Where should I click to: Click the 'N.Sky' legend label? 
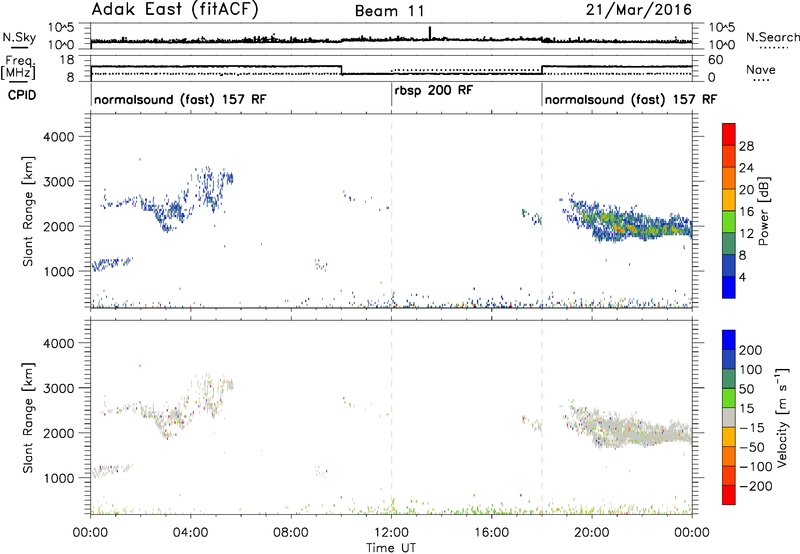(19, 37)
